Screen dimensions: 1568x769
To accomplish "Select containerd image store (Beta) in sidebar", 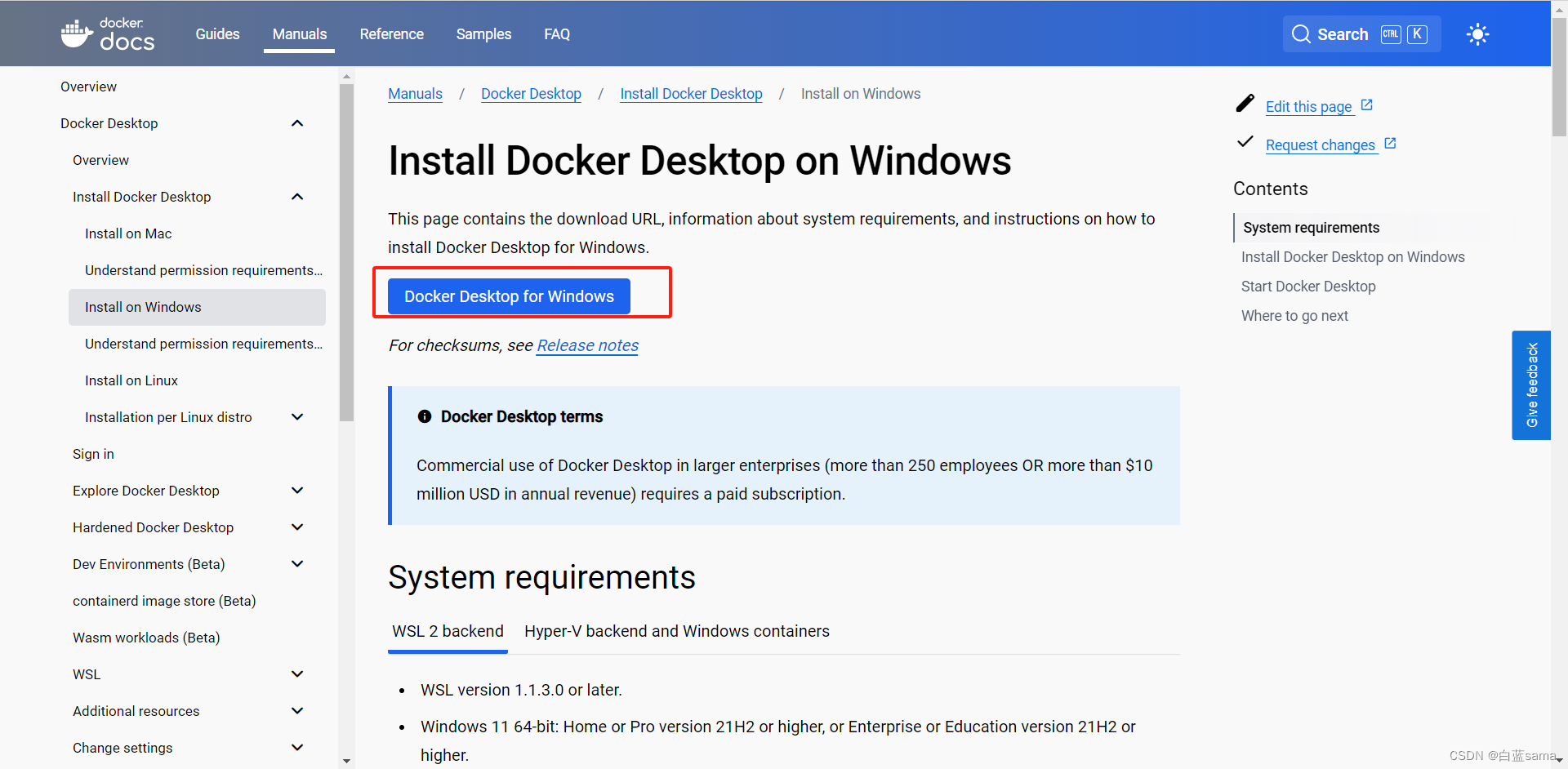I will tap(164, 601).
